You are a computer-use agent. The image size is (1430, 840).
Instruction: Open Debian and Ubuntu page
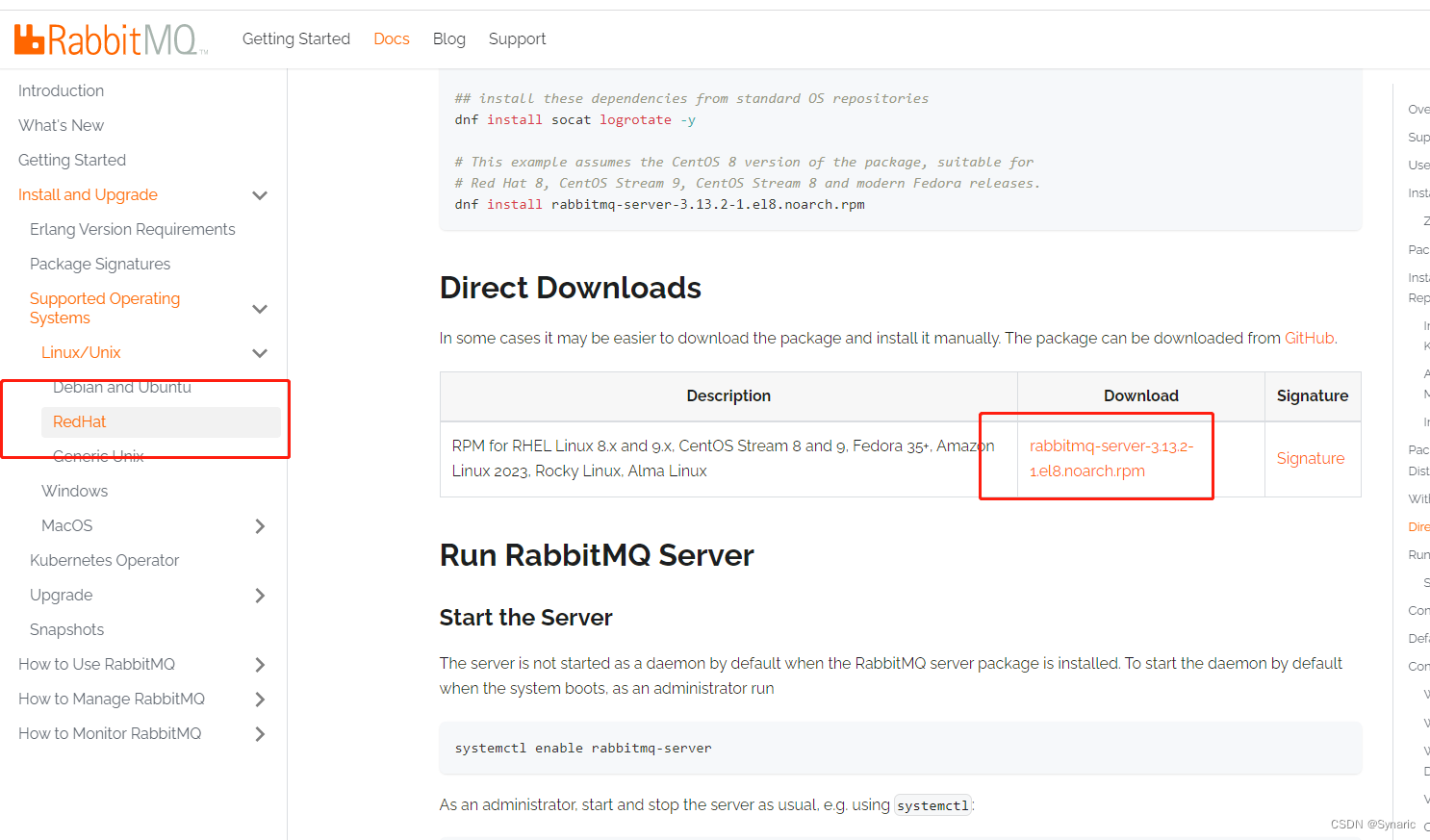(122, 387)
